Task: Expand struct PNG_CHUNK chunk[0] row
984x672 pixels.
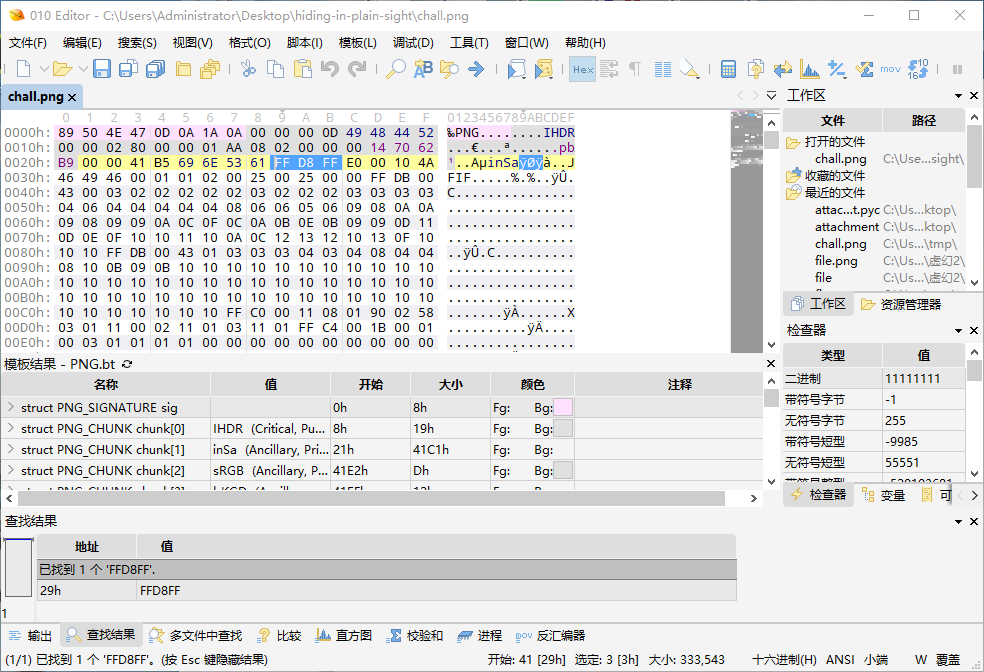Action: pos(11,429)
